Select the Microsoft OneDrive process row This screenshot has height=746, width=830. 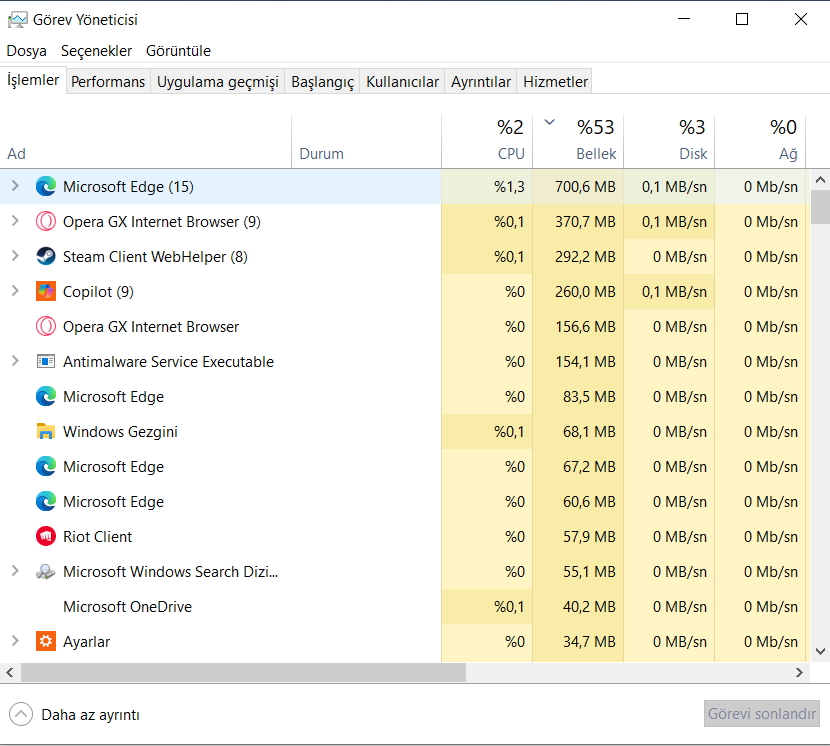[x=405, y=606]
